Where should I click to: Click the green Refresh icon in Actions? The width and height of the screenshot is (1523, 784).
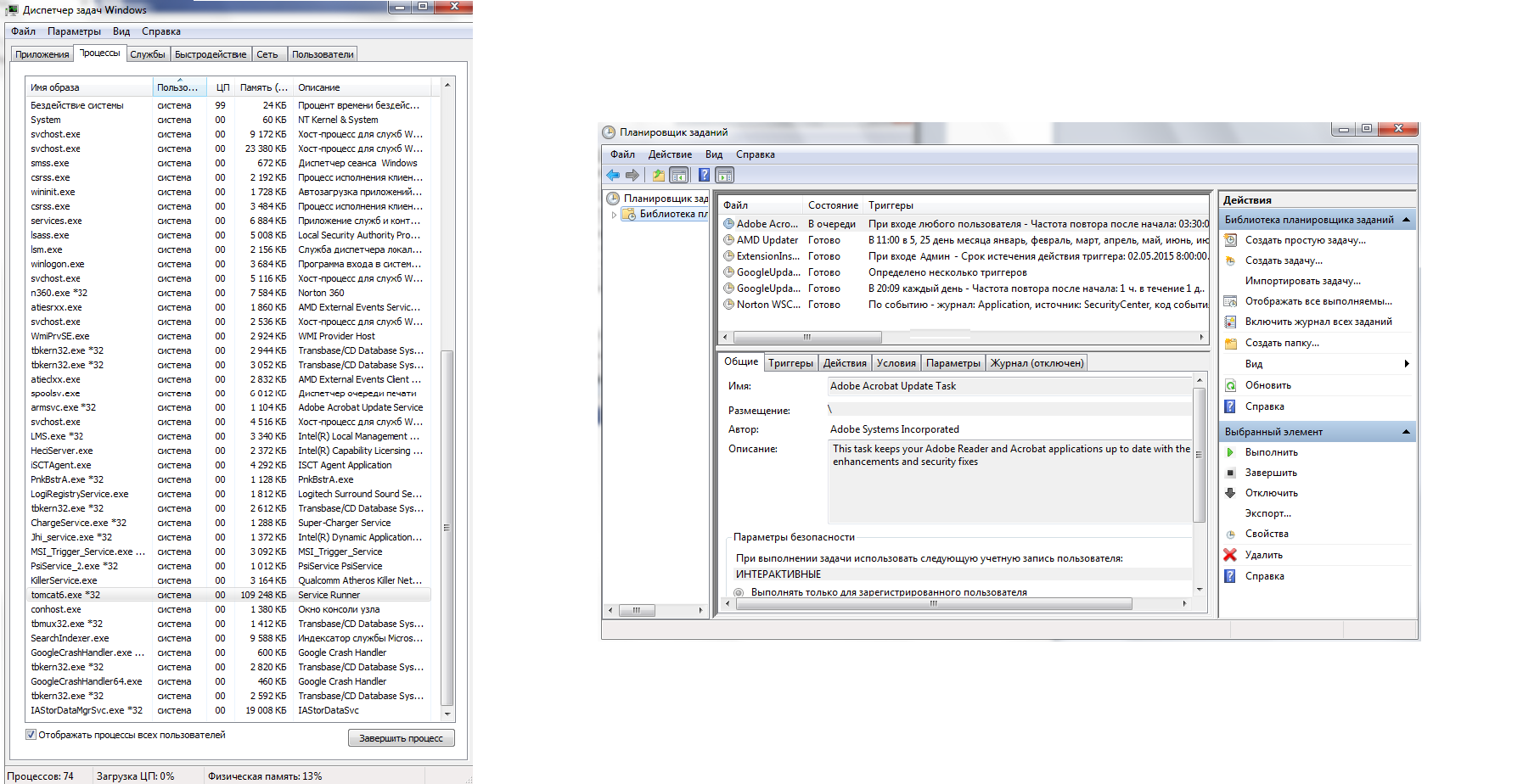[1230, 385]
